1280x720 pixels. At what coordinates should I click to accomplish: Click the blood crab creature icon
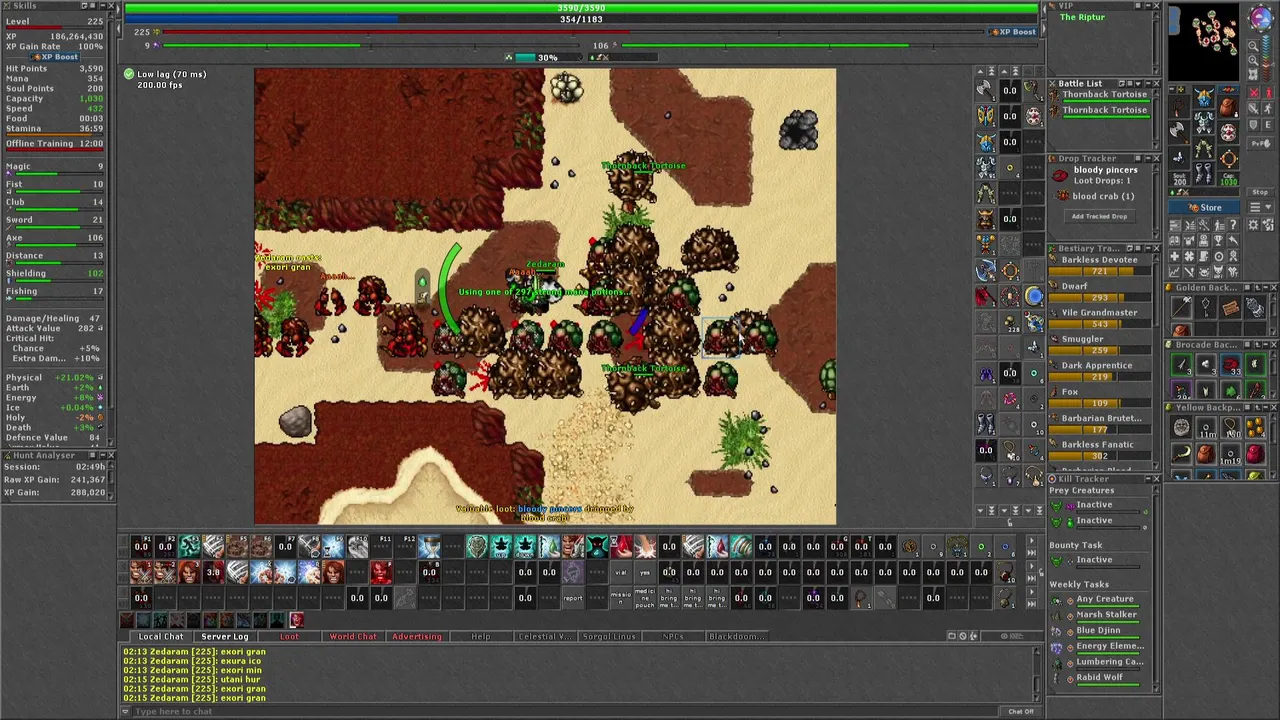pyautogui.click(x=1063, y=195)
